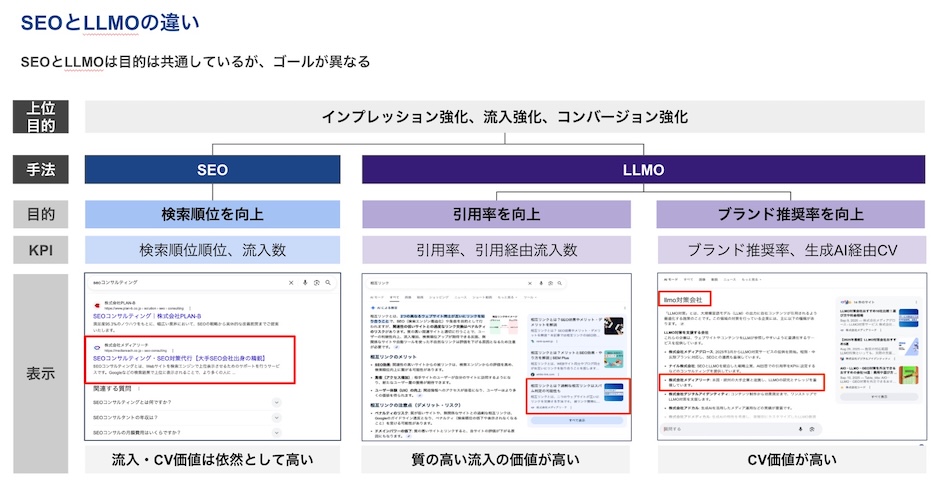Click the 検索順位を向上 purpose box
Screen dimensions: 940x485
[x=212, y=214]
